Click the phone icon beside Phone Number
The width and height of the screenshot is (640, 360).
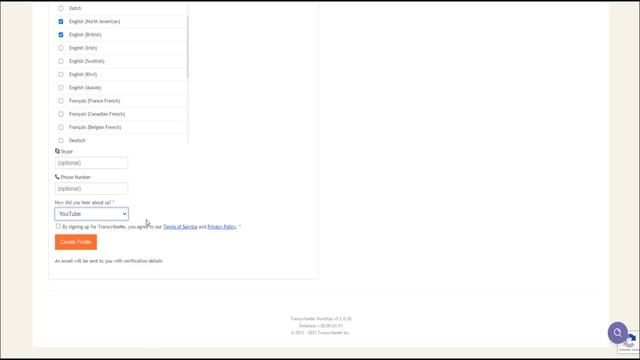[57, 177]
